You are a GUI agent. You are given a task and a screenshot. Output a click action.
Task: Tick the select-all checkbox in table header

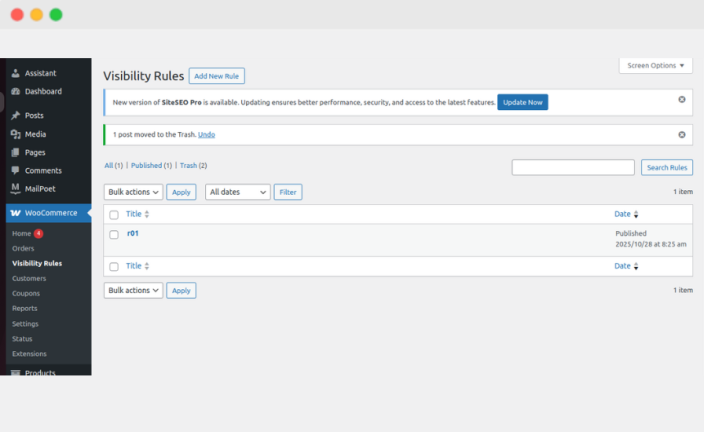pos(114,214)
